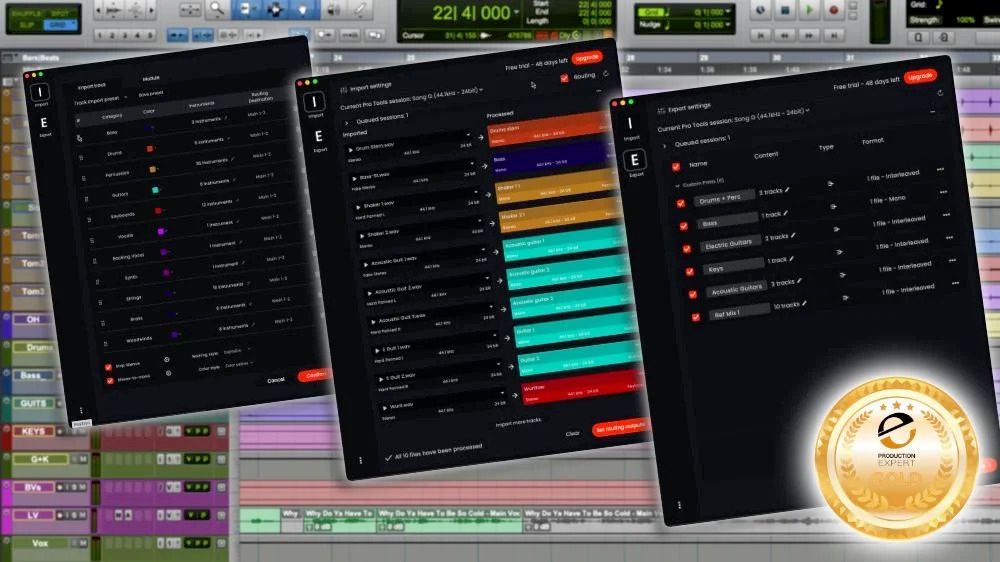Open Import page in the left track preset window
The height and width of the screenshot is (562, 1000).
pyautogui.click(x=40, y=94)
